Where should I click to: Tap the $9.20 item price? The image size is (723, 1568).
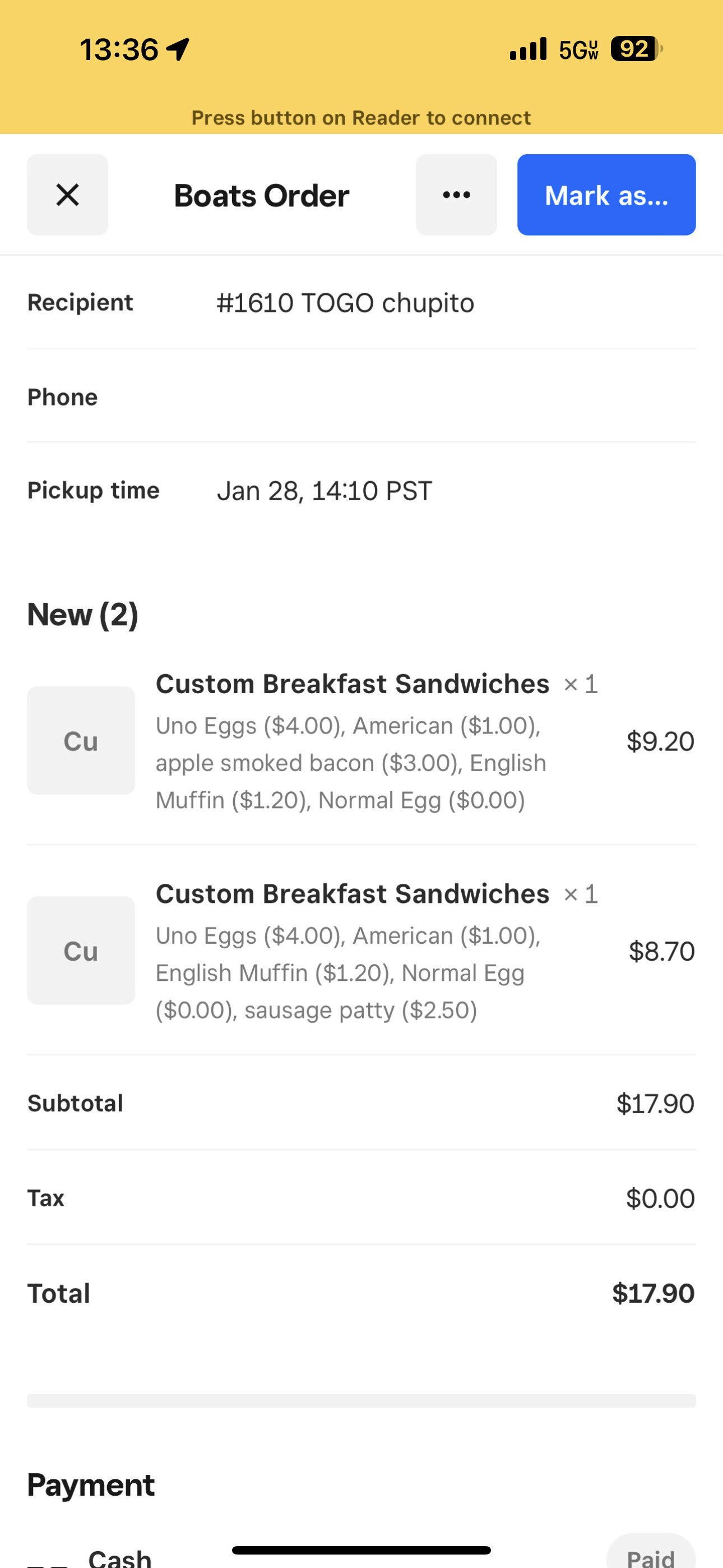[660, 741]
